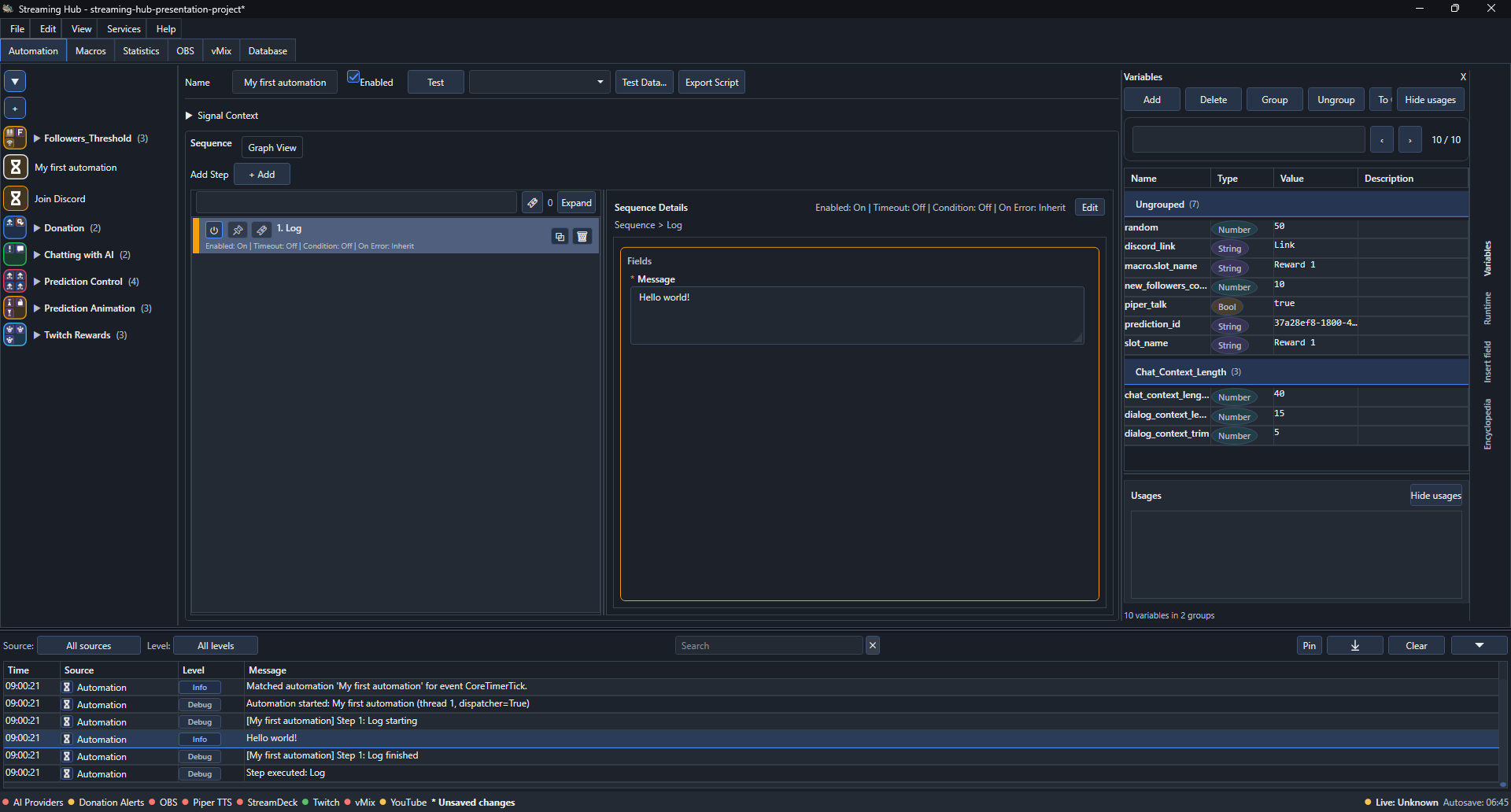1511x812 pixels.
Task: Switch to the OBS tab
Action: tap(185, 51)
